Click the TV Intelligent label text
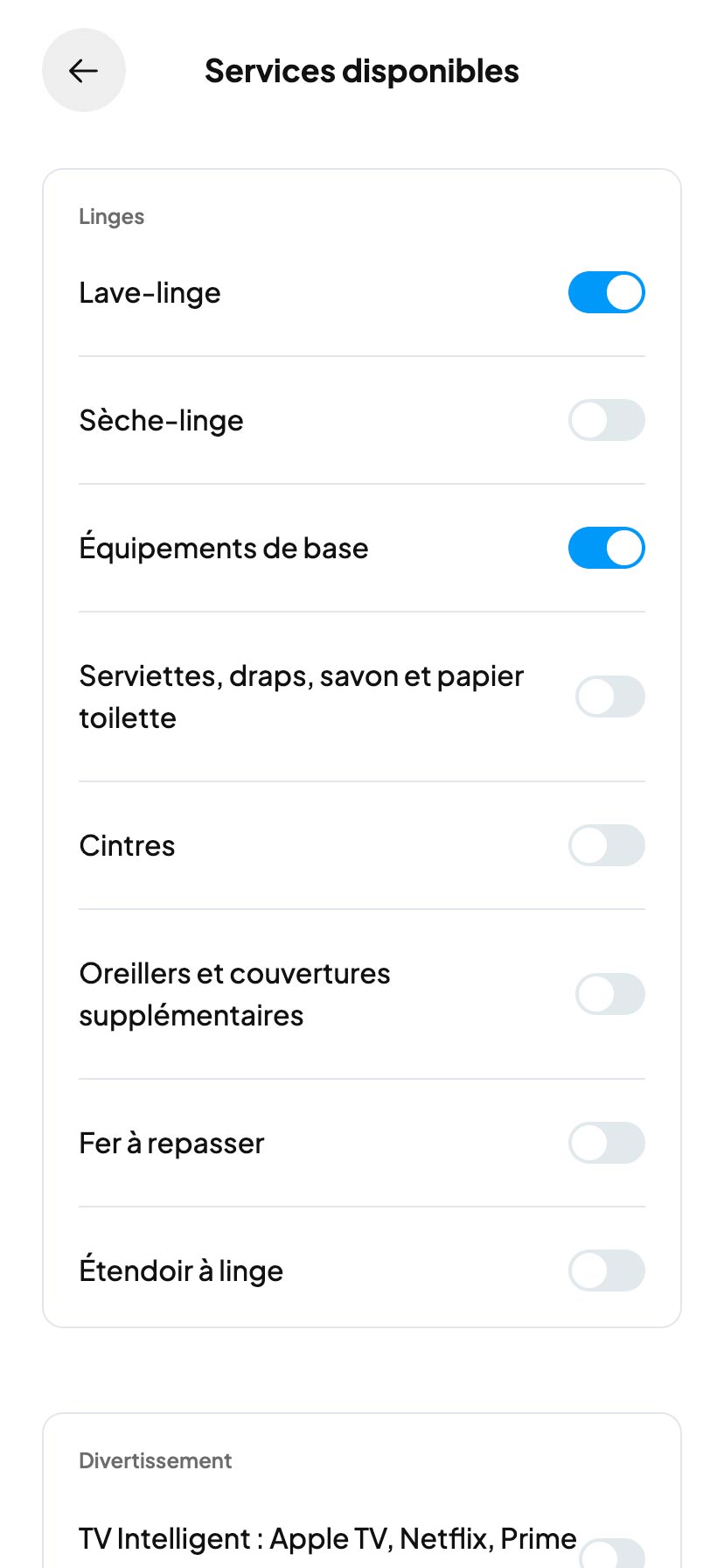724x1568 pixels. (327, 1538)
